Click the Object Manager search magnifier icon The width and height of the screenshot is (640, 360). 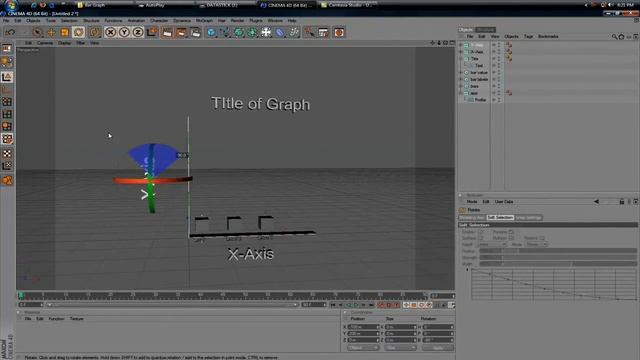pos(614,36)
